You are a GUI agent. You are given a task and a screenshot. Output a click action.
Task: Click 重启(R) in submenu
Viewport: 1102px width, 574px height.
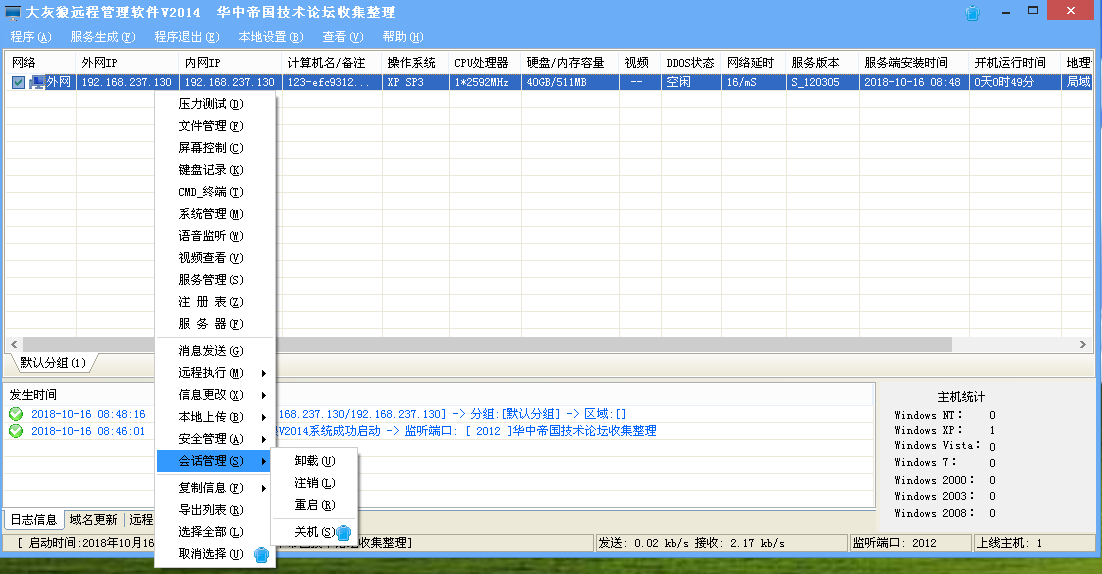tap(315, 505)
